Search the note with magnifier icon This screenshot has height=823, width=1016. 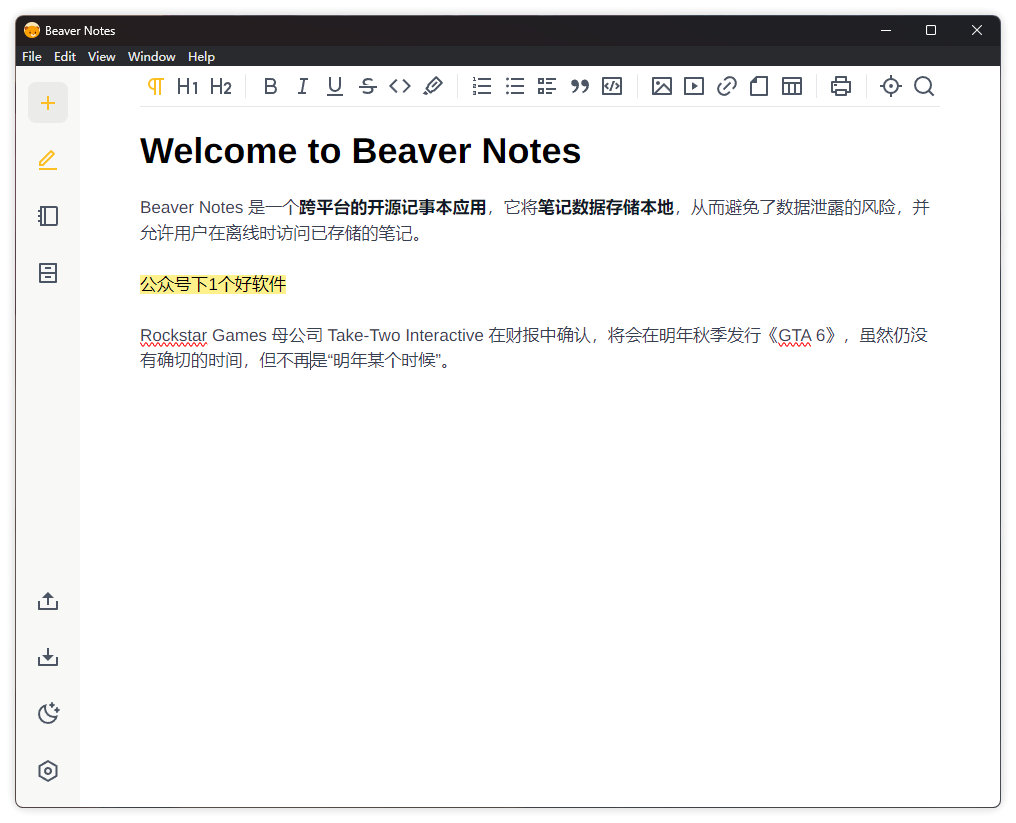[x=924, y=86]
